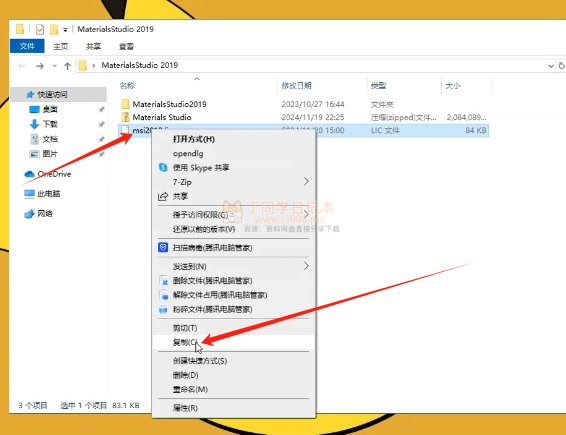Sort by the 修改日期 column header
The image size is (566, 435).
pyautogui.click(x=296, y=86)
